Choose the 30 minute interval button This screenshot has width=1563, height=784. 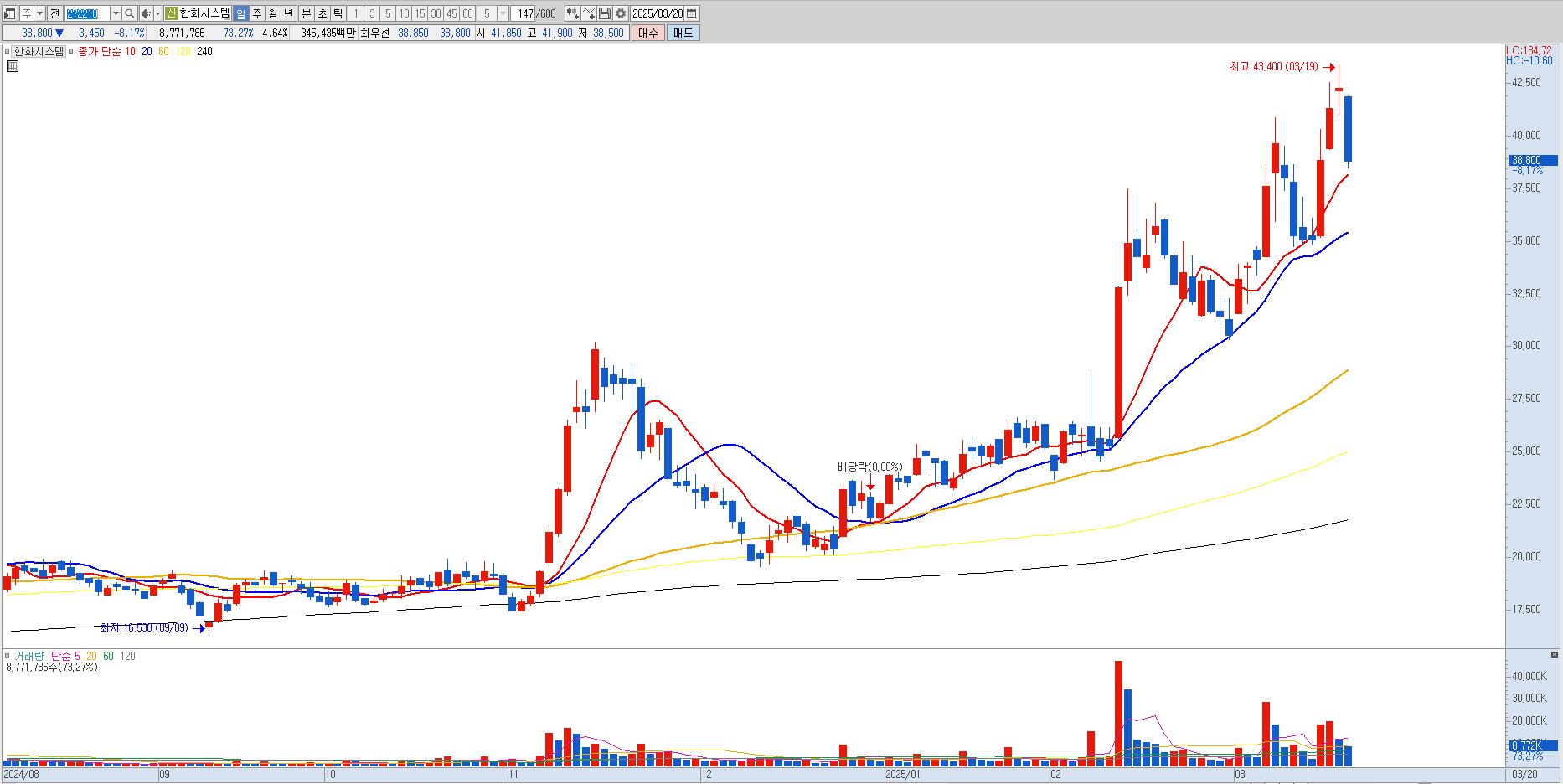pos(436,13)
